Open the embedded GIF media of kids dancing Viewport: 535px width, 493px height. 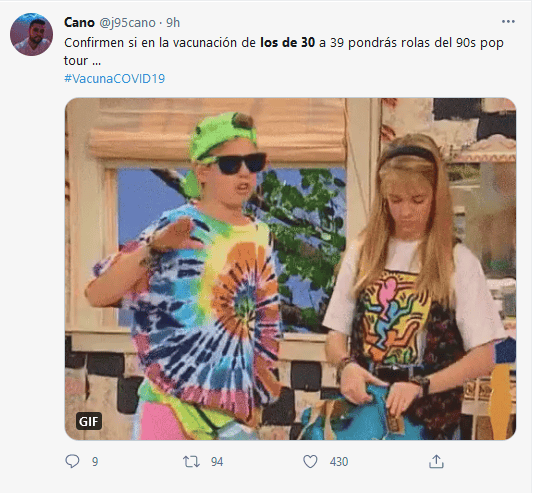click(x=290, y=269)
